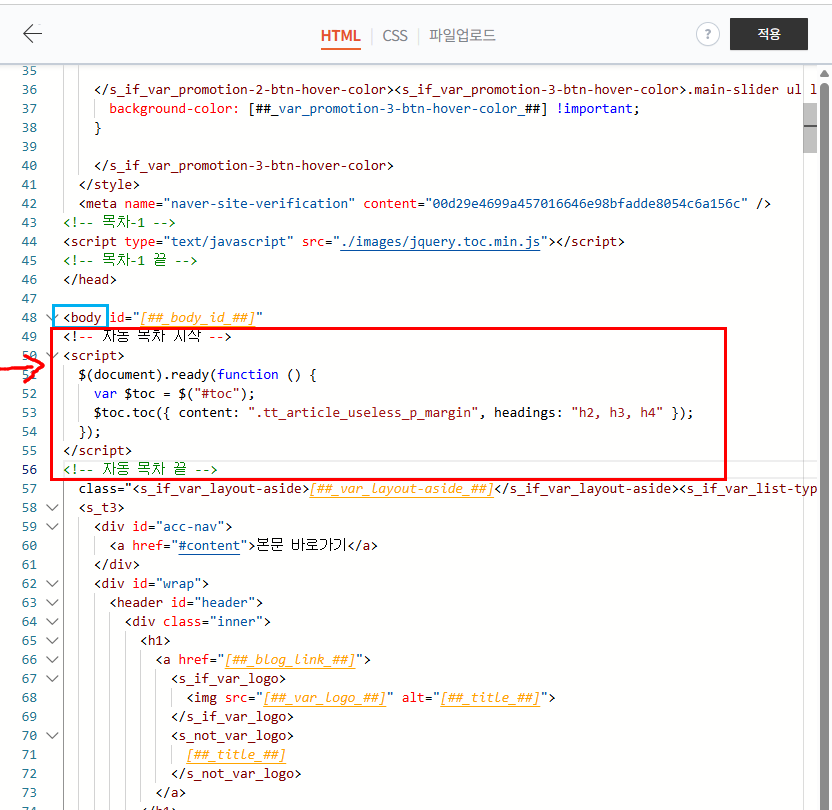The height and width of the screenshot is (810, 832).
Task: Click the [##_var_layout-aside_##] placeholder
Action: (402, 489)
